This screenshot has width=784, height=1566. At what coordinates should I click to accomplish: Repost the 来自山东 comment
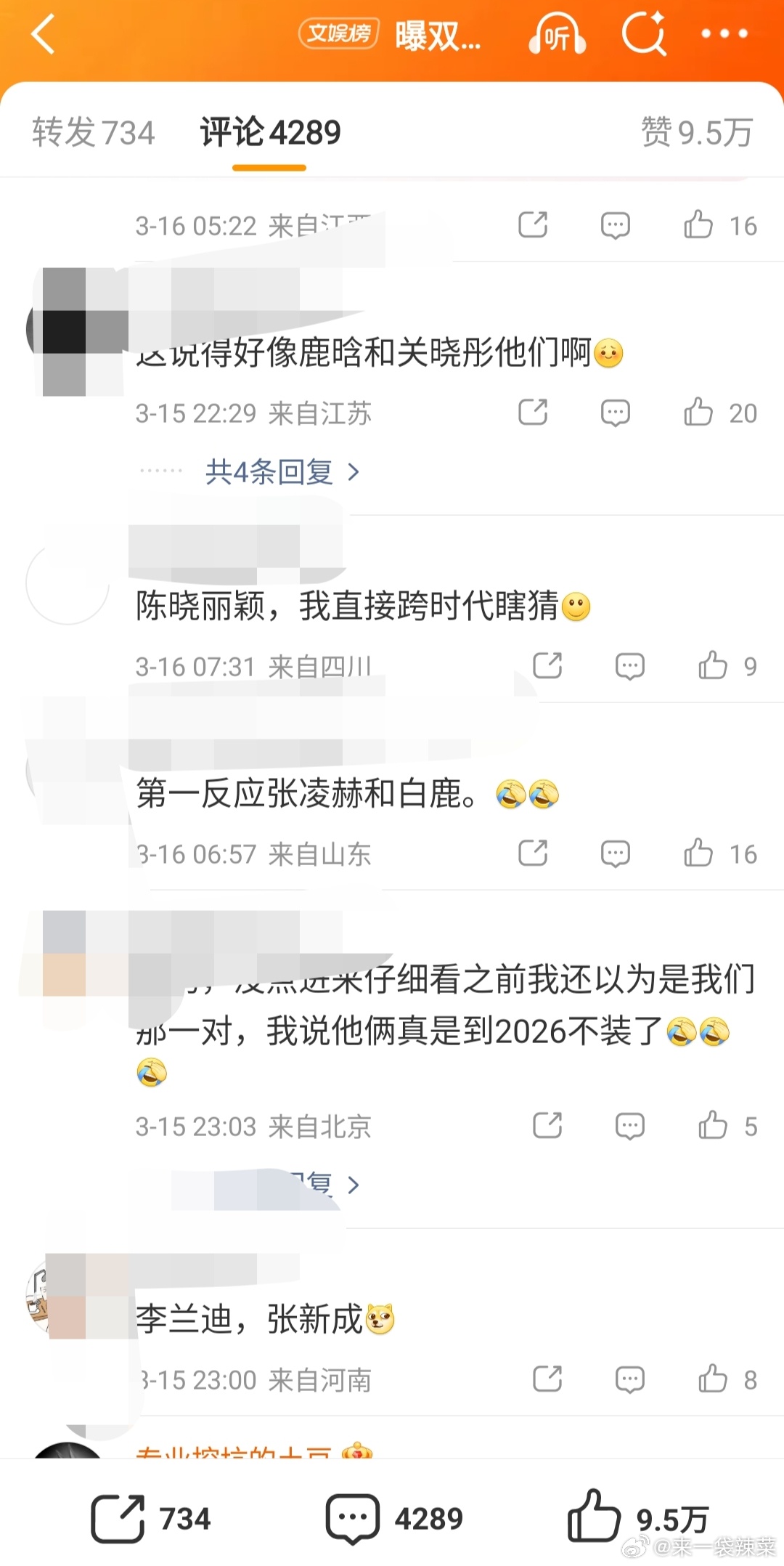coord(533,853)
